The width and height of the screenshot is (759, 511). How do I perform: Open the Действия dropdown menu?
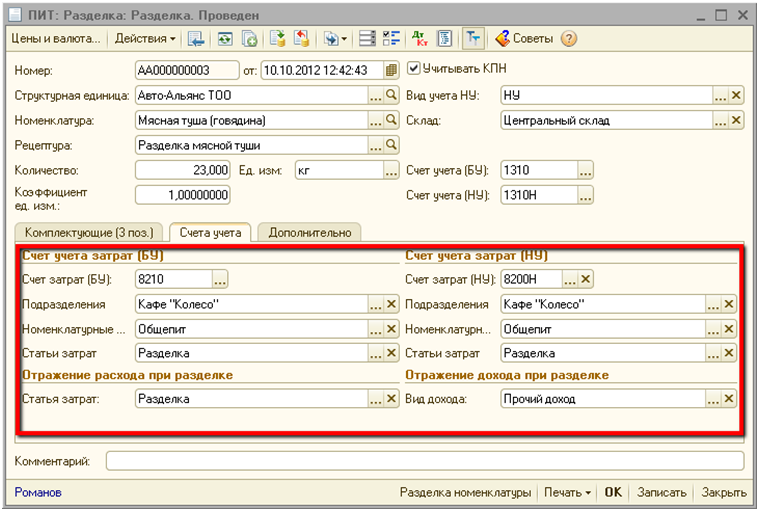click(x=145, y=39)
